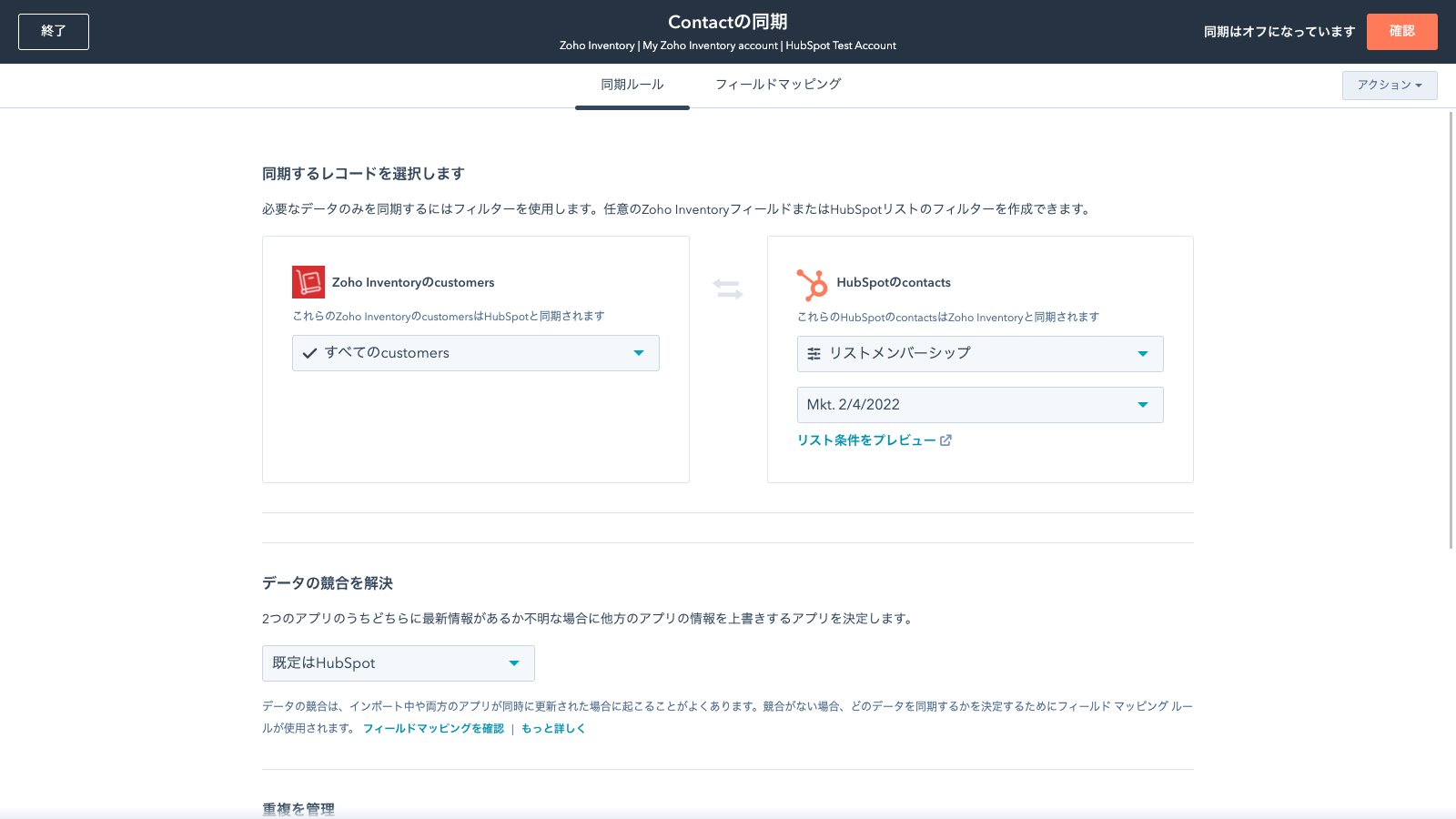Click the フィールドマッピングを確認 link
This screenshot has height=819, width=1456.
(x=434, y=728)
